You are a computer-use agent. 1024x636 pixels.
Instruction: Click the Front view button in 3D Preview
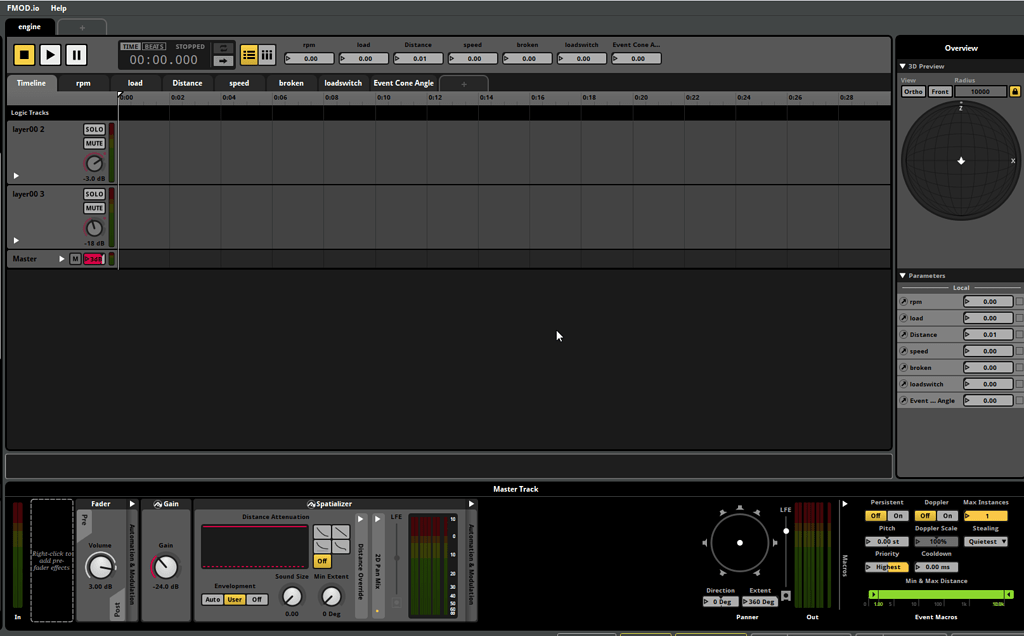[940, 91]
